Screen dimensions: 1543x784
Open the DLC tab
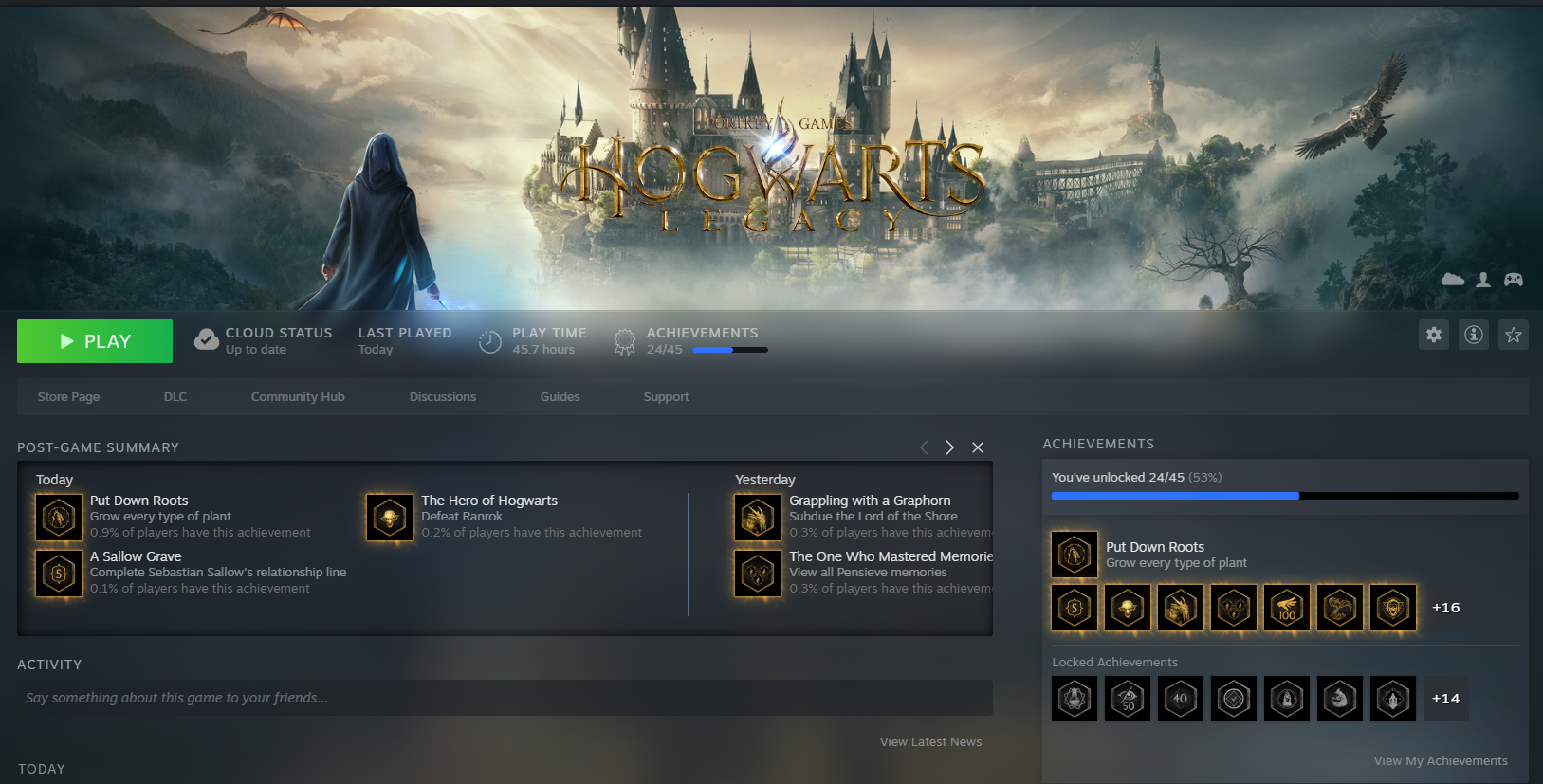(175, 397)
